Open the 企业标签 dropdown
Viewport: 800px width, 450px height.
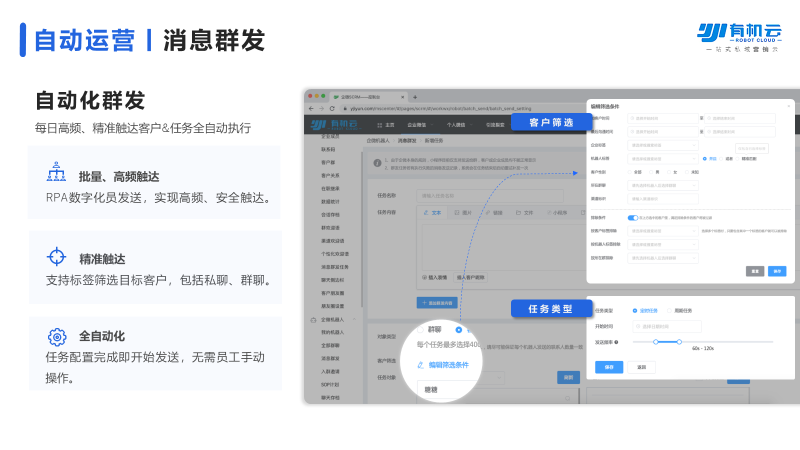tap(662, 144)
